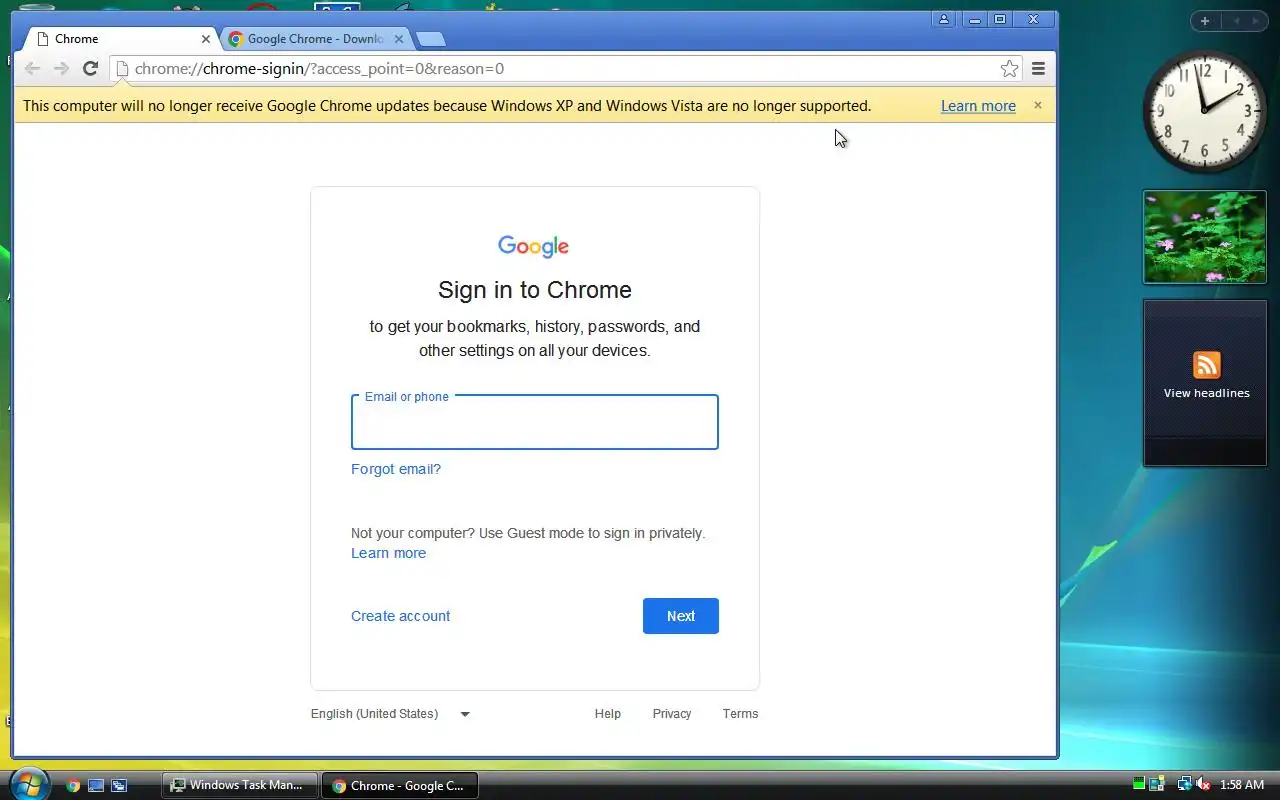Viewport: 1280px width, 800px height.
Task: Dismiss the yellow update warning bar
Action: point(1038,105)
